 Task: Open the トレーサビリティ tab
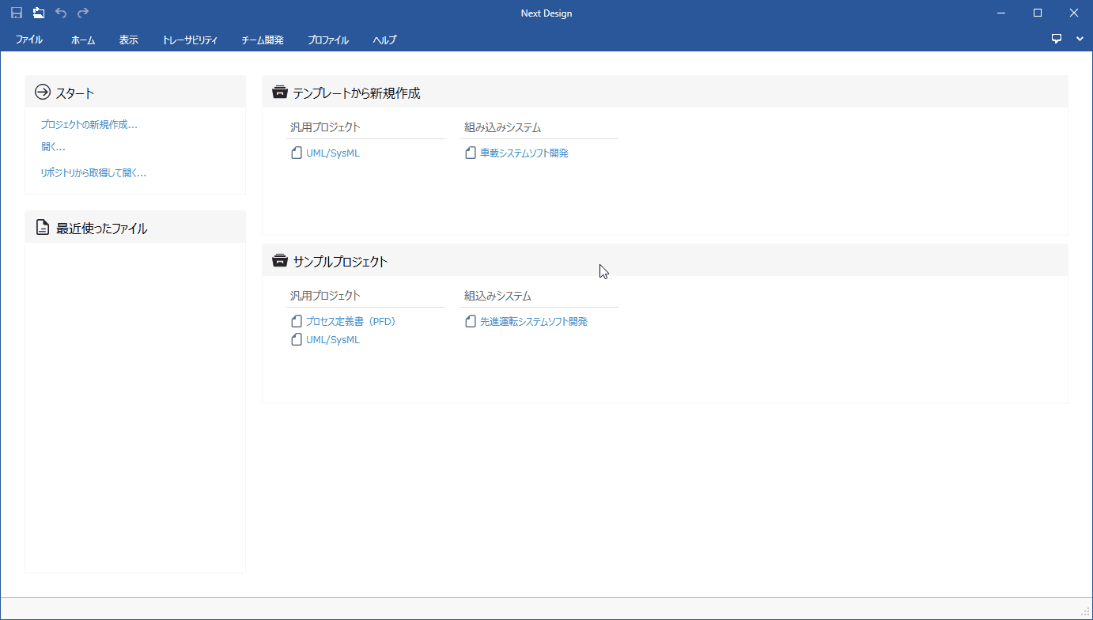point(190,40)
